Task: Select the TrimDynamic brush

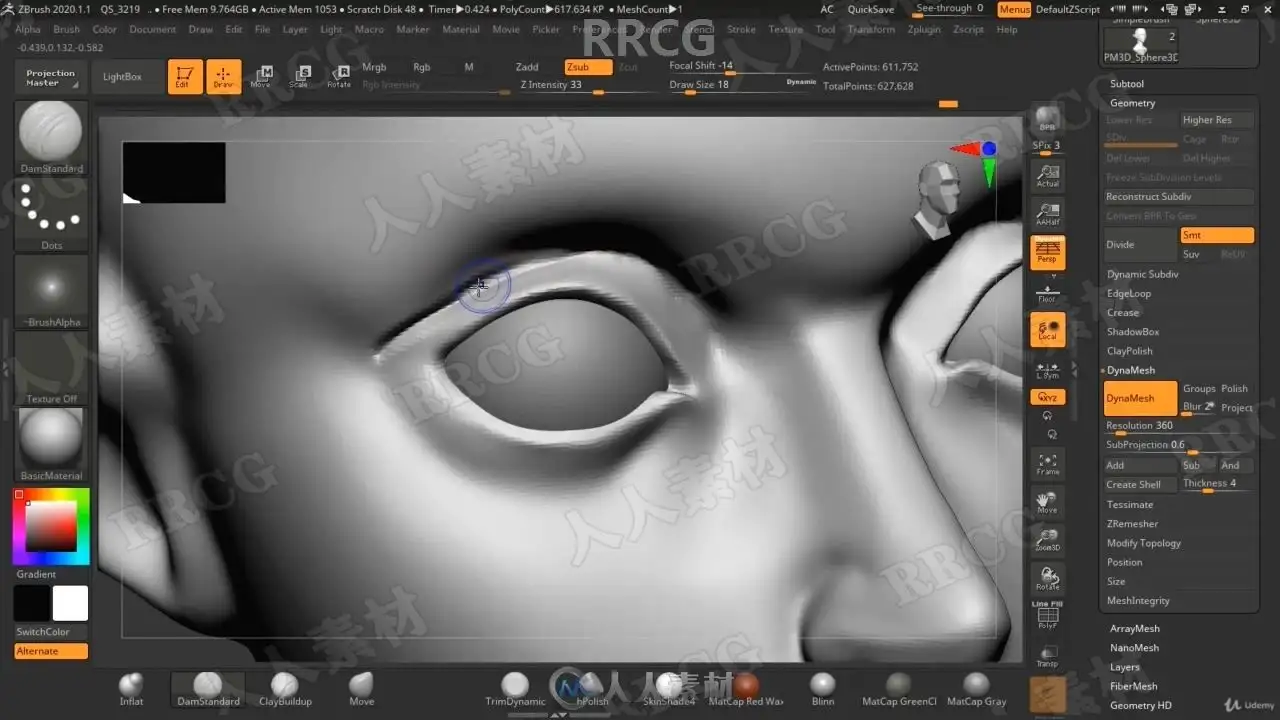Action: click(515, 689)
